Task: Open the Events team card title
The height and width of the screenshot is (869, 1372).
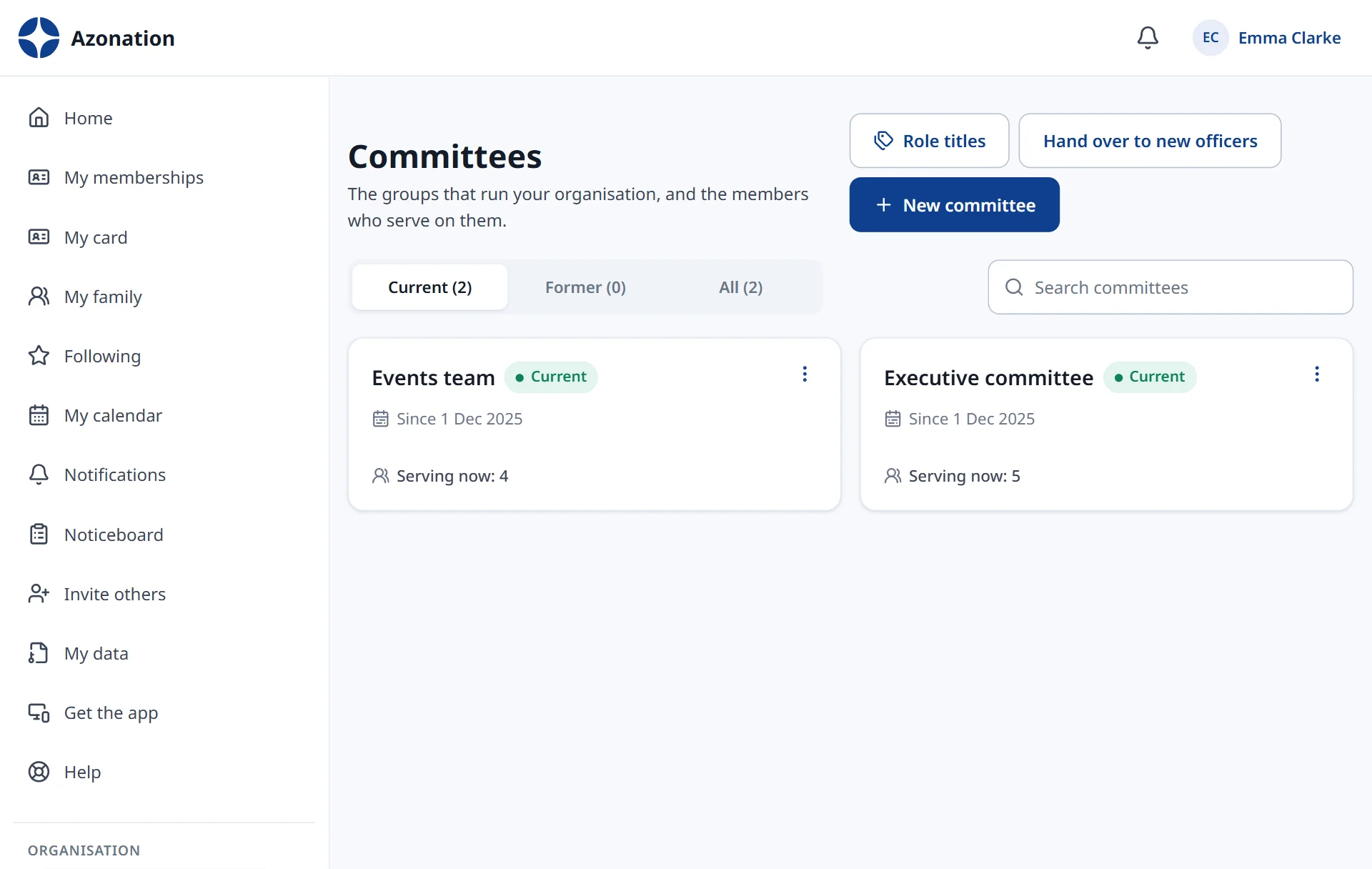Action: click(x=433, y=378)
